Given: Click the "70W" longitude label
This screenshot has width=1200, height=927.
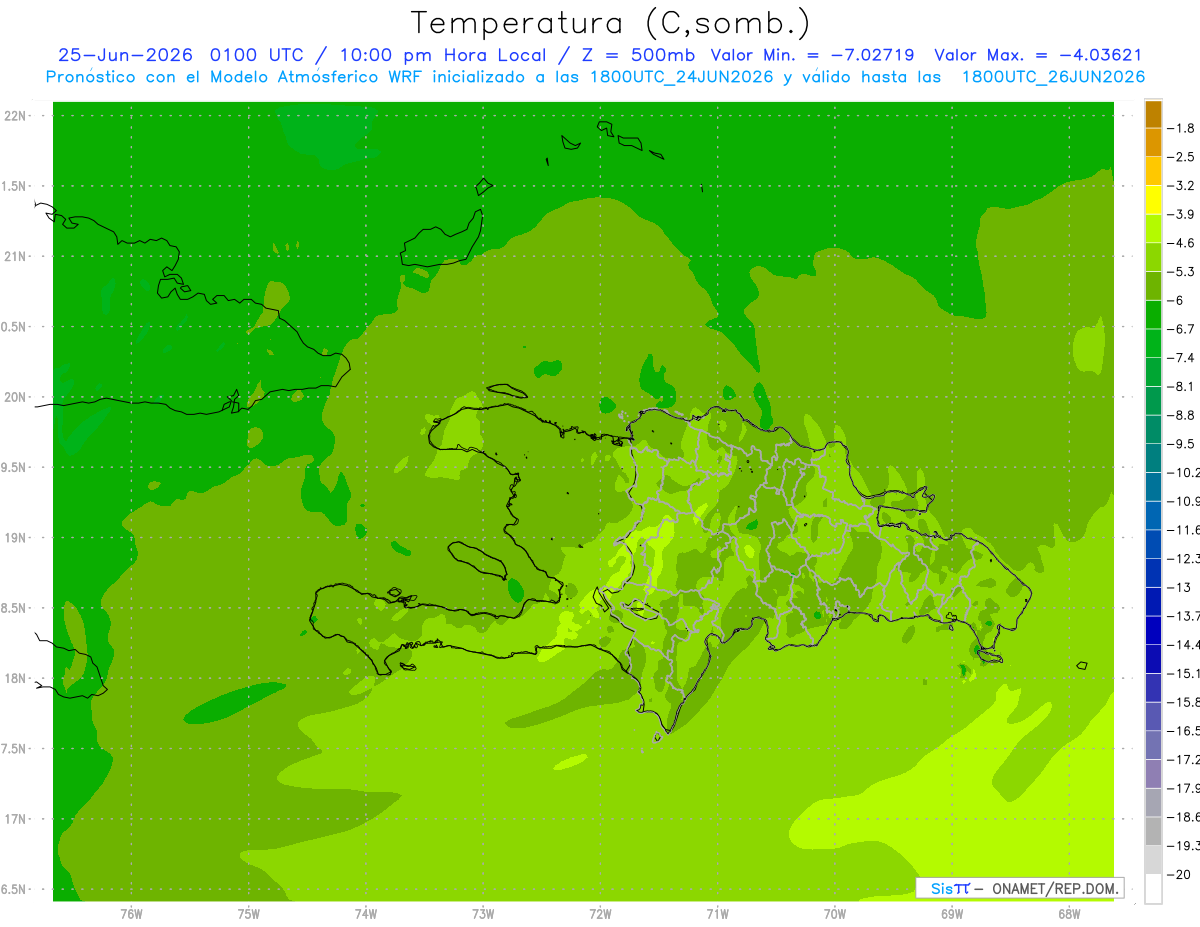Looking at the screenshot, I should 835,913.
